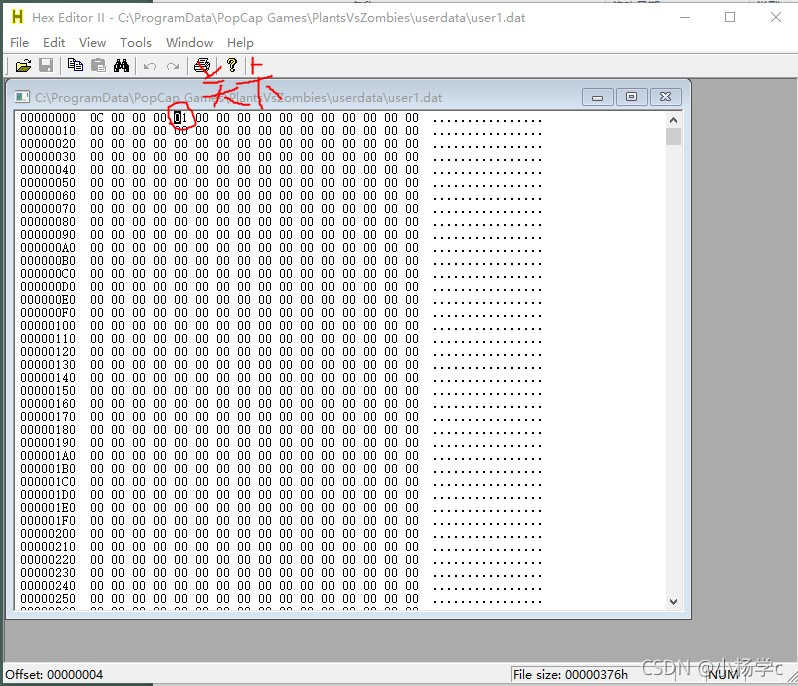
Task: Click the Redo arrow icon
Action: click(173, 66)
